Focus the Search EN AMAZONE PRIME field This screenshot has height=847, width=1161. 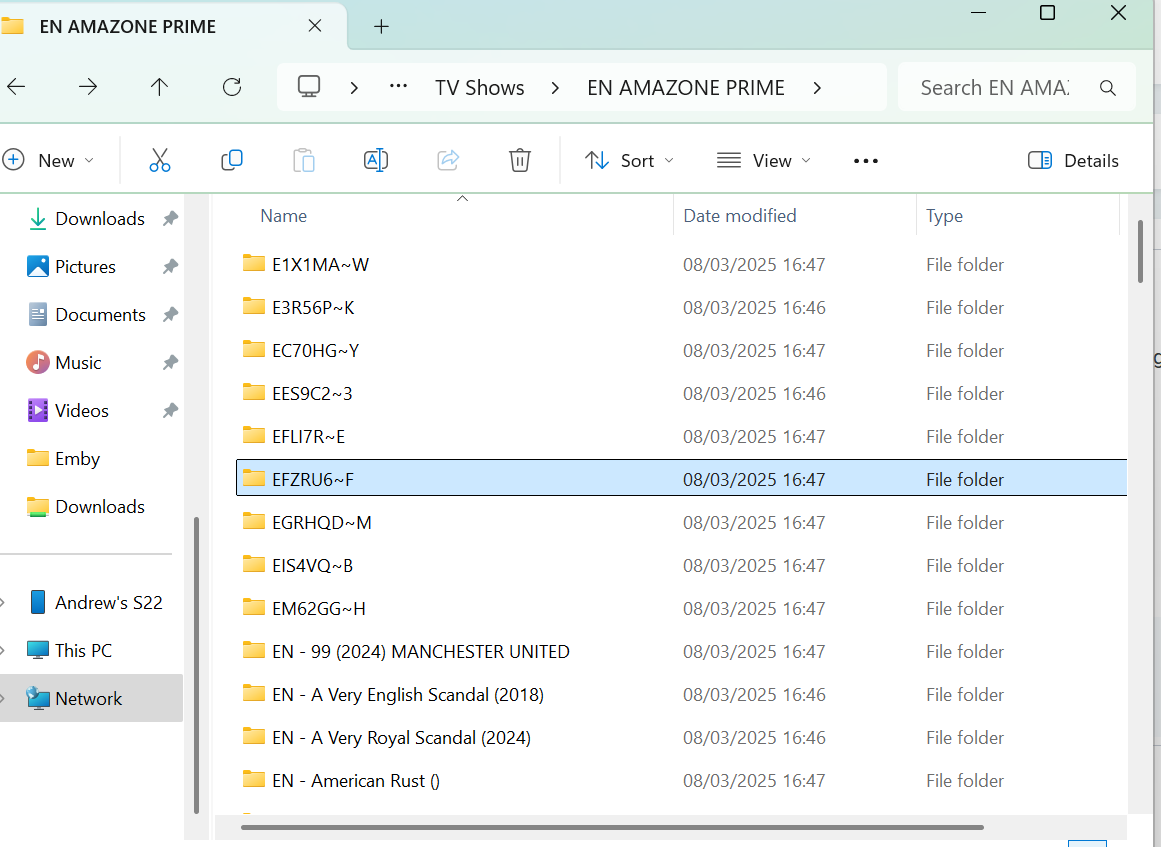pos(1017,87)
